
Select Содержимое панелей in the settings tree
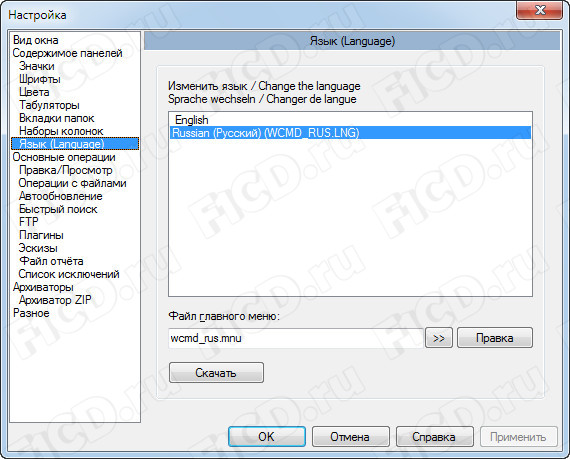tap(67, 53)
